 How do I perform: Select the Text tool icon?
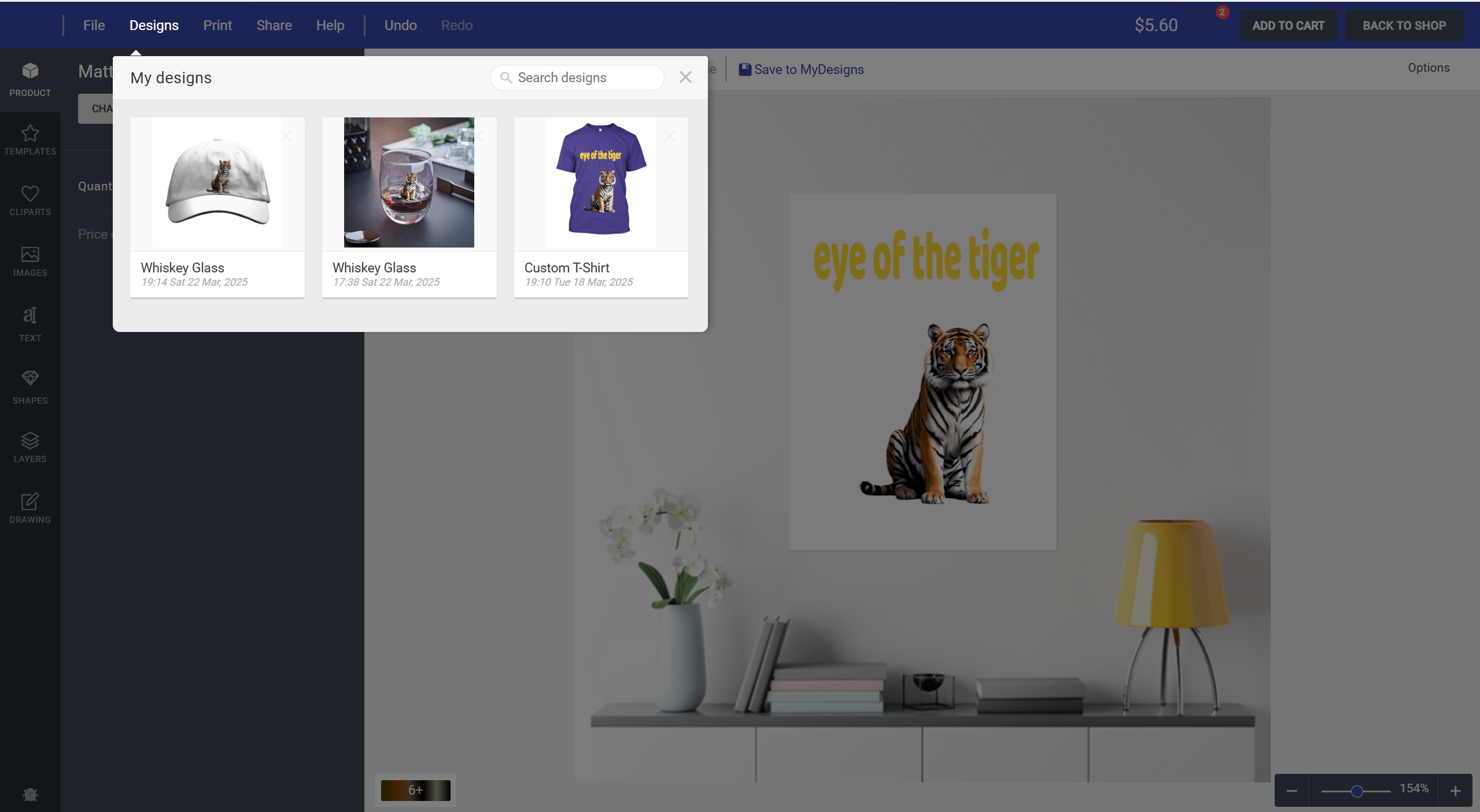point(30,316)
